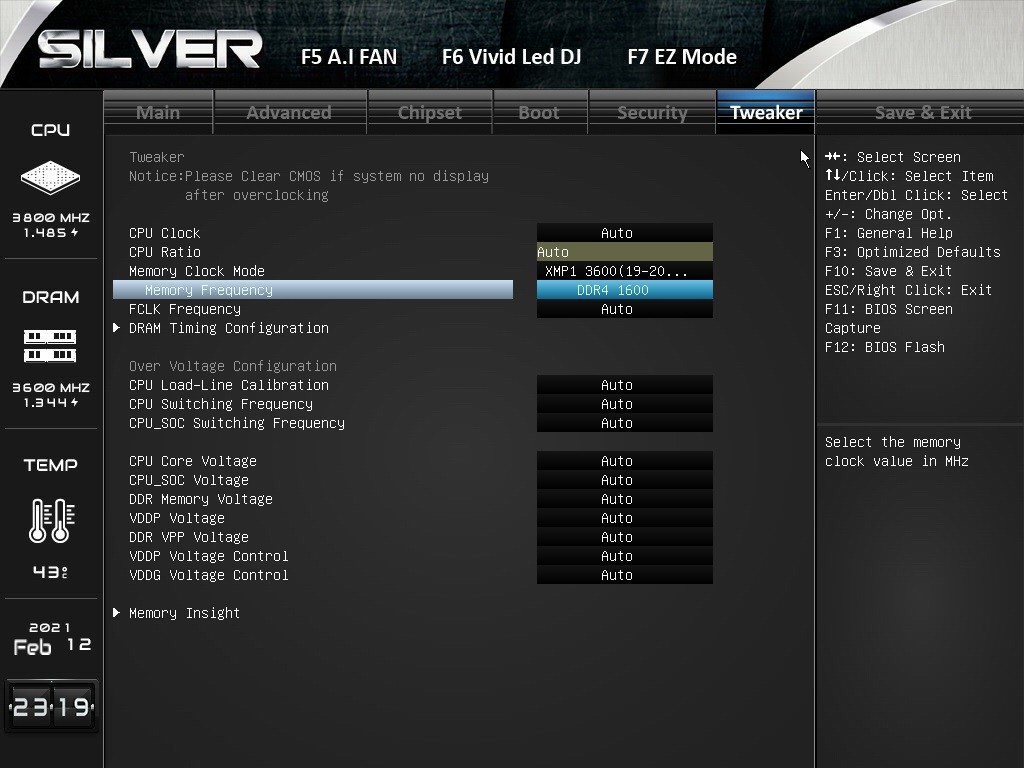Click the CPU 3800 MHZ reading

[x=51, y=217]
